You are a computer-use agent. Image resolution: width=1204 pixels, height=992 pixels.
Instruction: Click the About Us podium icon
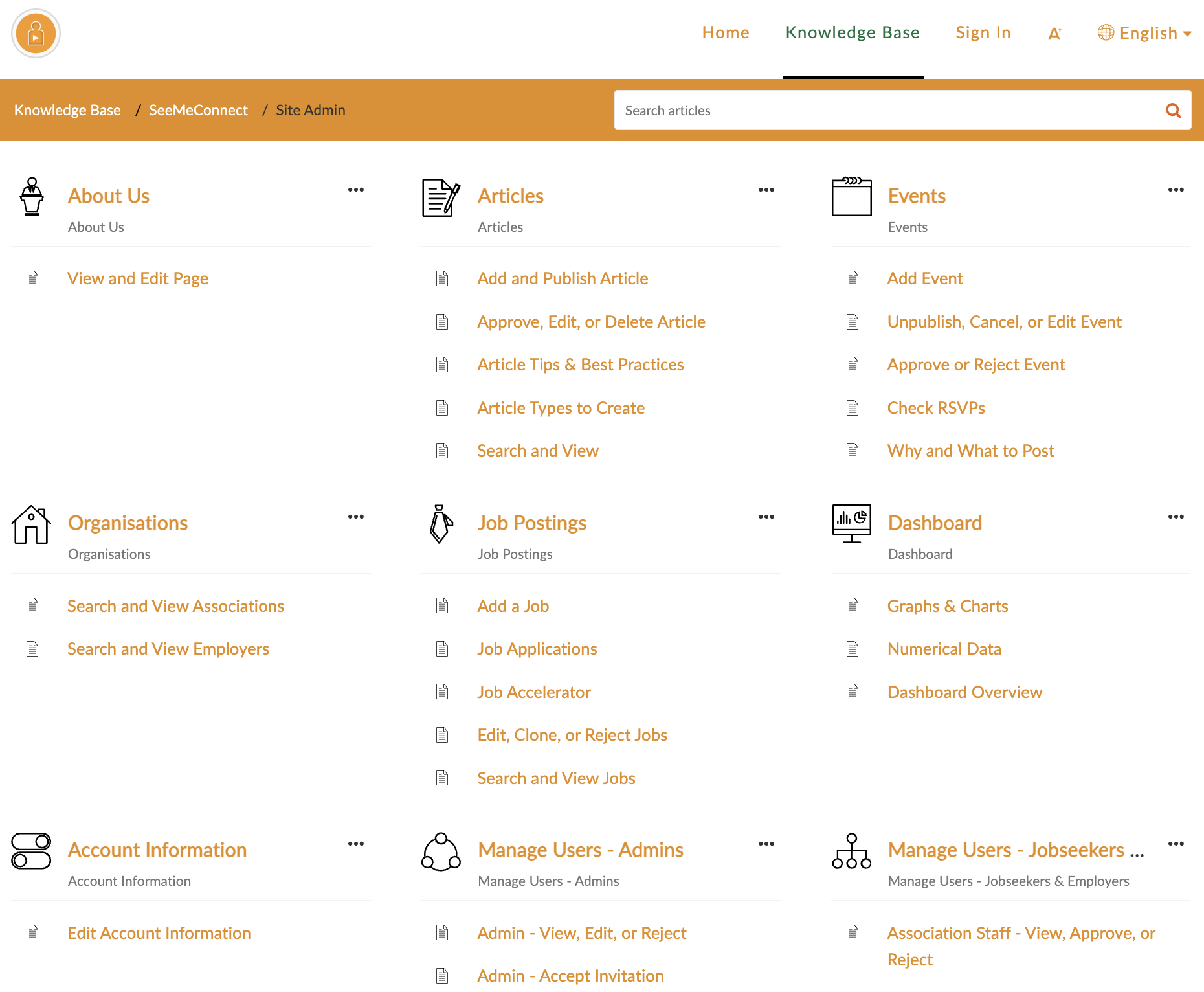point(32,197)
